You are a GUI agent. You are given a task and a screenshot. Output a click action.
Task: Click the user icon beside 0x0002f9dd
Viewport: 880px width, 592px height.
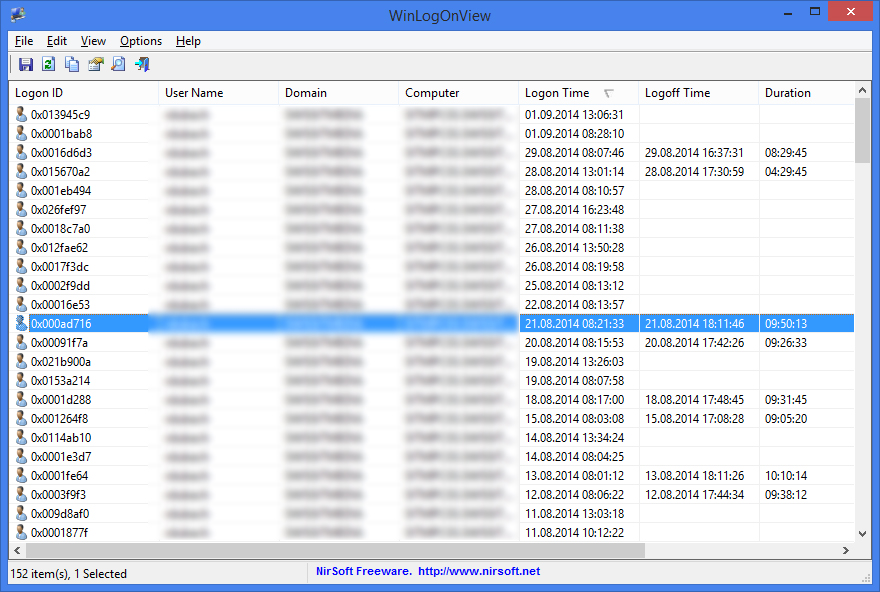(21, 286)
